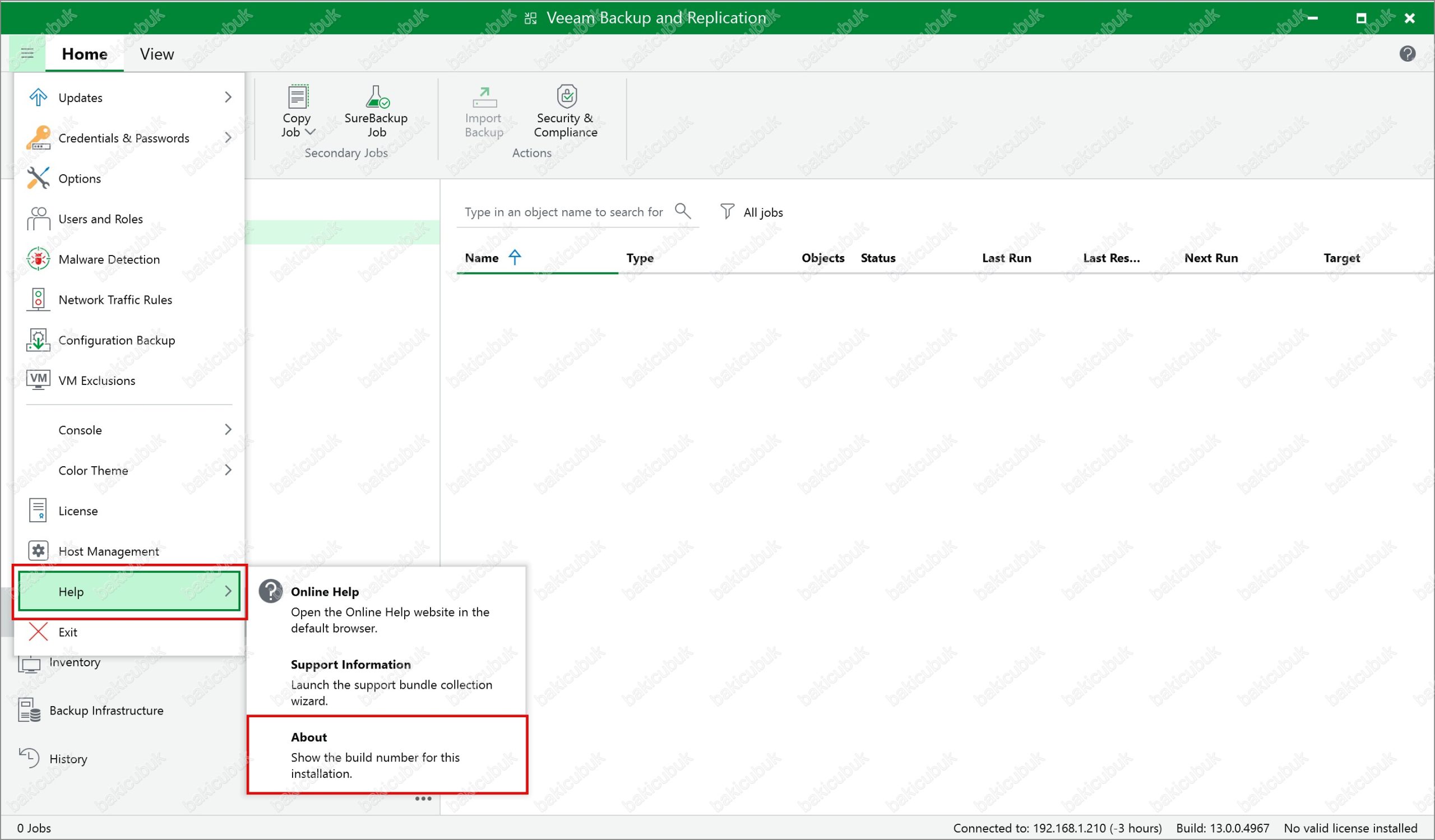
Task: Open the hamburger main menu button
Action: [x=27, y=53]
